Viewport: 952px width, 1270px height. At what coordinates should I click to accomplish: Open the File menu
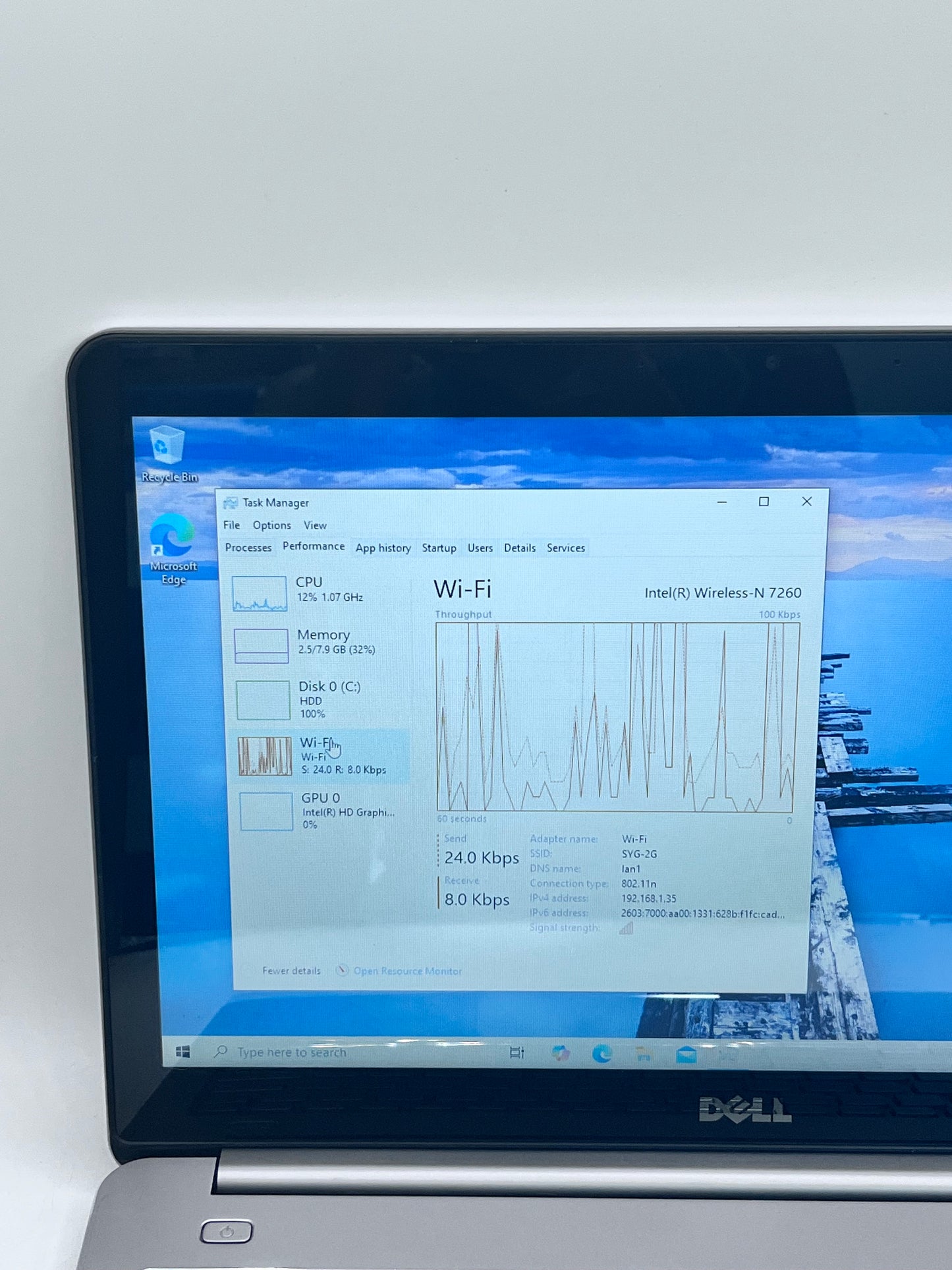tap(231, 525)
